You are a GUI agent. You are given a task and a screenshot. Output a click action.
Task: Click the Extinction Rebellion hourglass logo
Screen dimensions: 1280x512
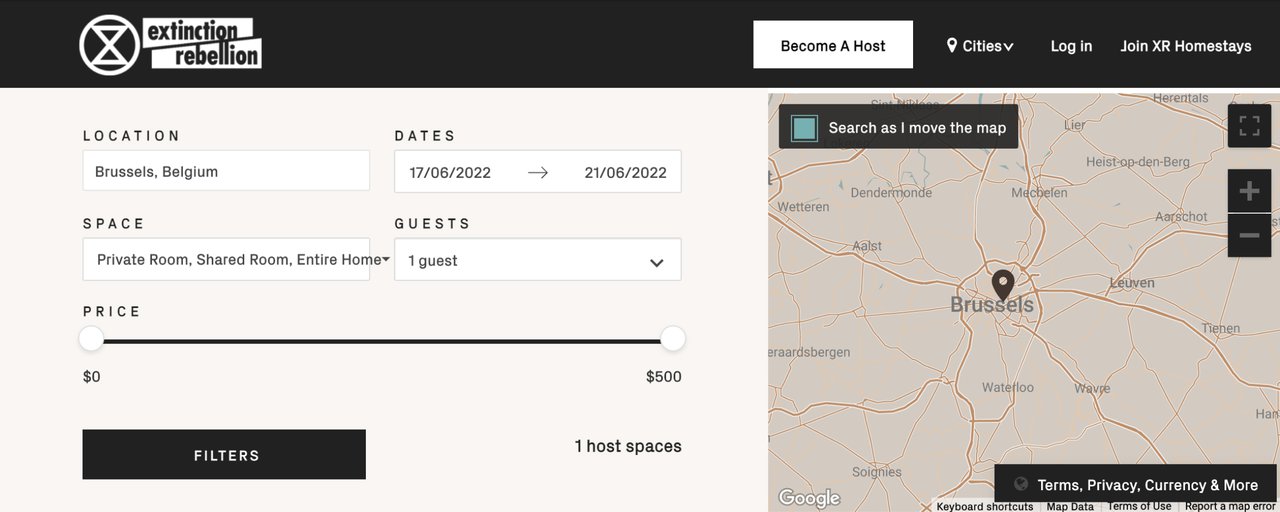(109, 45)
